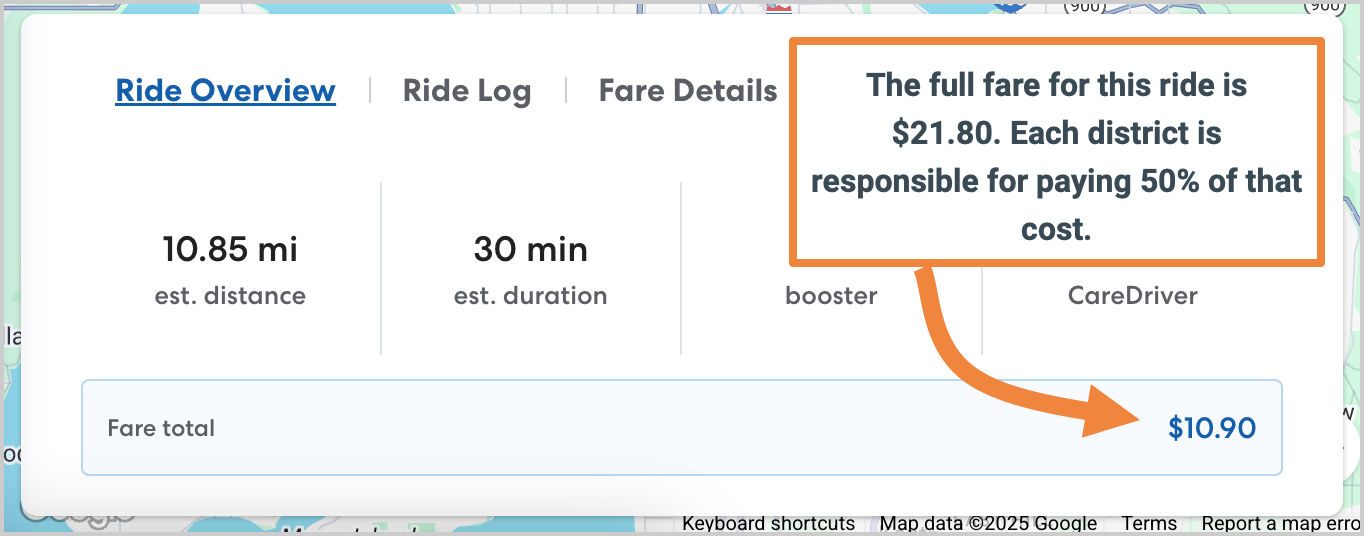Image resolution: width=1364 pixels, height=536 pixels.
Task: Click the blue pin icon on the map
Action: pos(1014,5)
